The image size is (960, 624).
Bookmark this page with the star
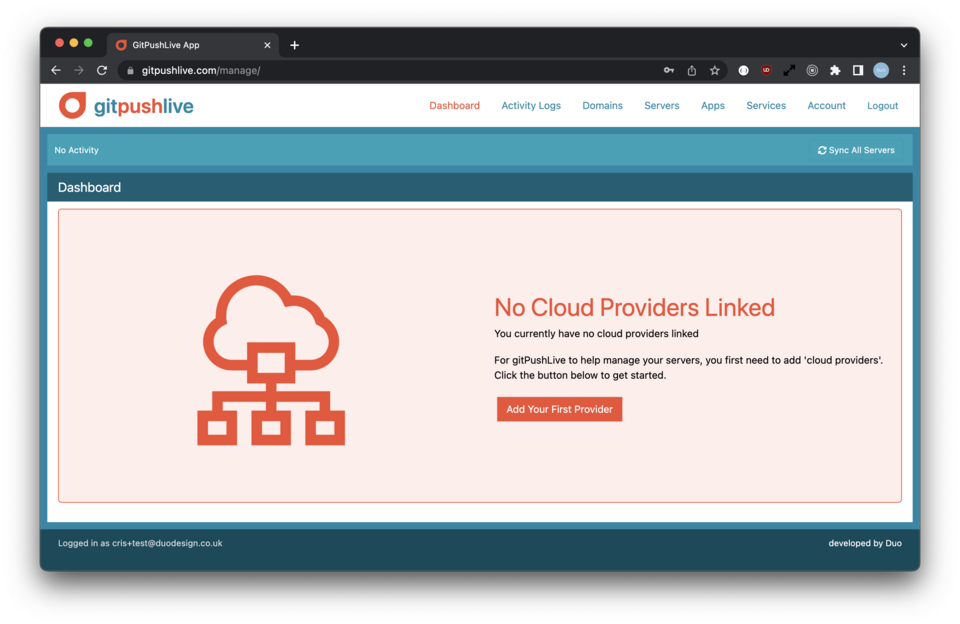coord(714,70)
